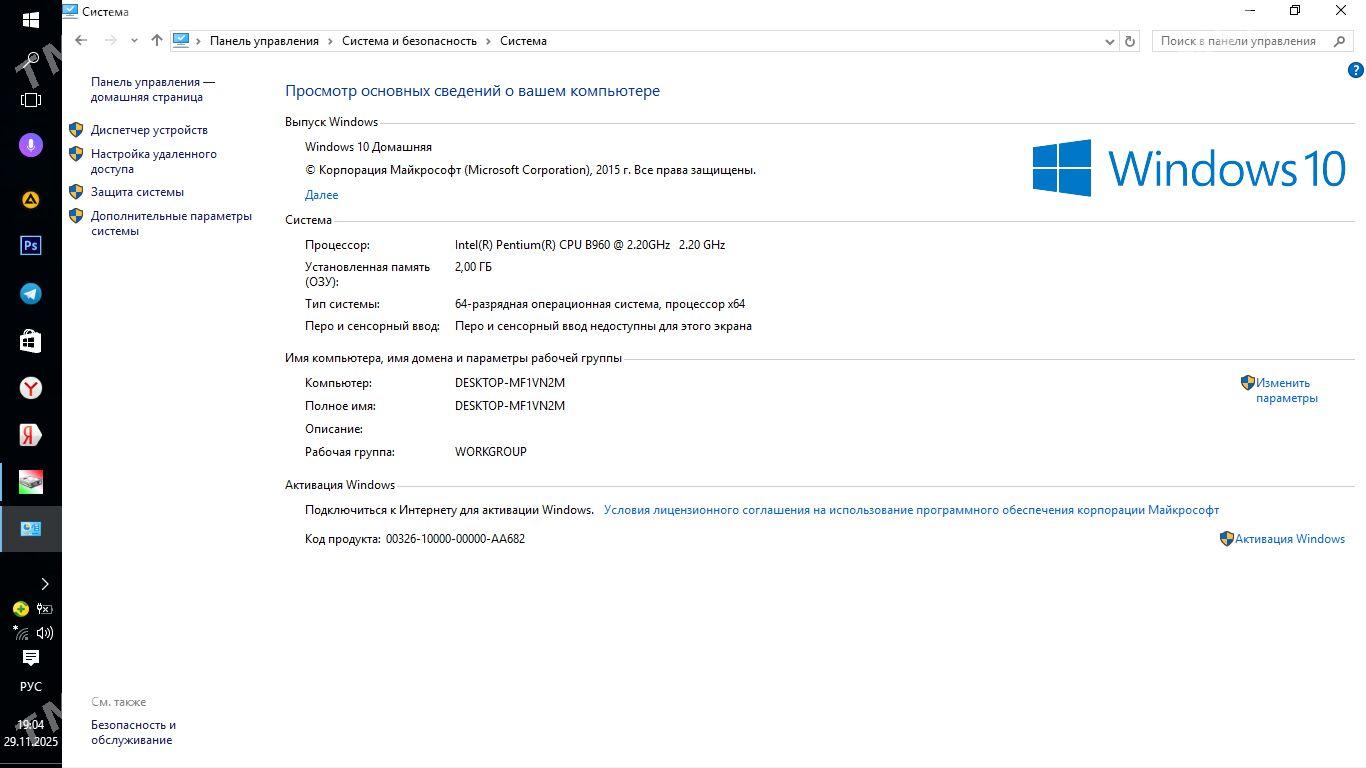Click "Изменить параметры" link
This screenshot has height=768, width=1366.
[x=1286, y=390]
